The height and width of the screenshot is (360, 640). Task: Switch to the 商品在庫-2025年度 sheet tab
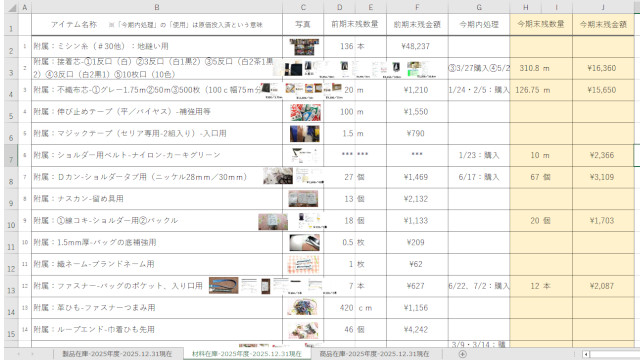point(374,354)
